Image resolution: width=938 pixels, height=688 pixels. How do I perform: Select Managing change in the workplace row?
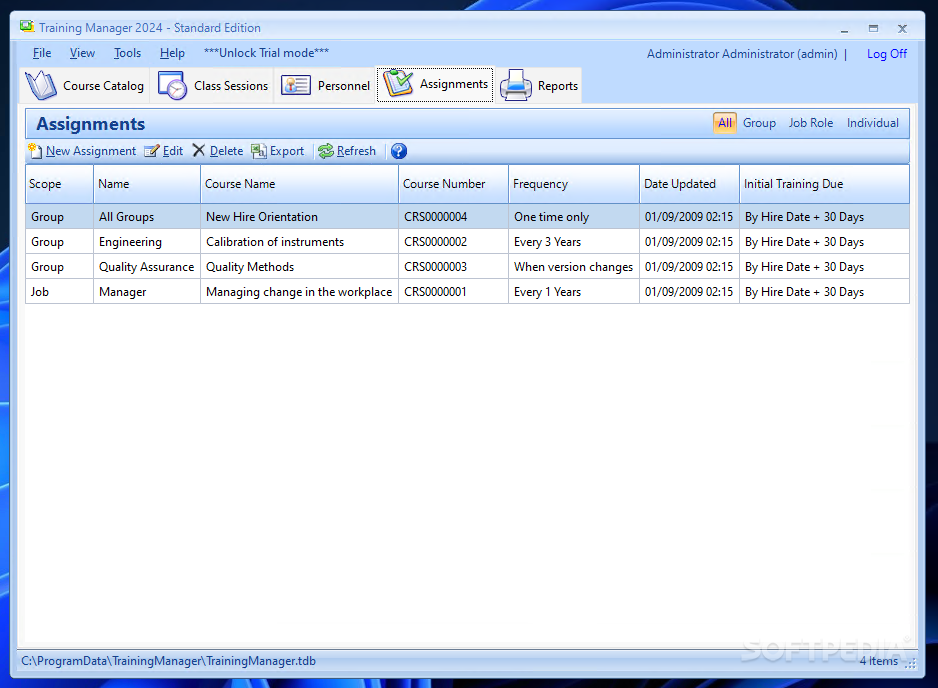coord(467,292)
